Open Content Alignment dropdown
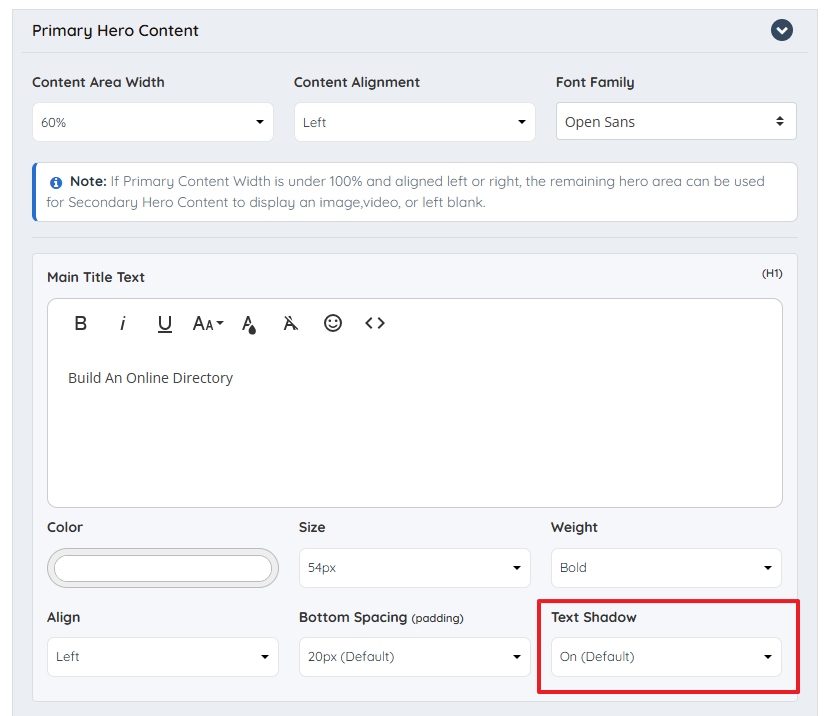This screenshot has width=830, height=716. [x=414, y=122]
